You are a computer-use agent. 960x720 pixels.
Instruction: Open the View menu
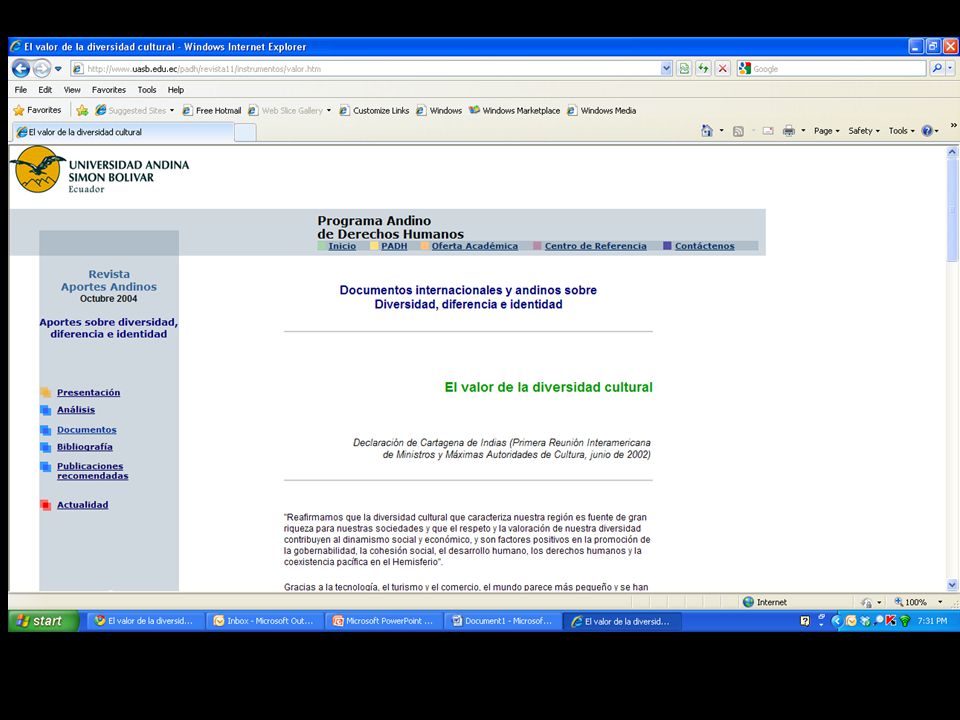[x=72, y=89]
